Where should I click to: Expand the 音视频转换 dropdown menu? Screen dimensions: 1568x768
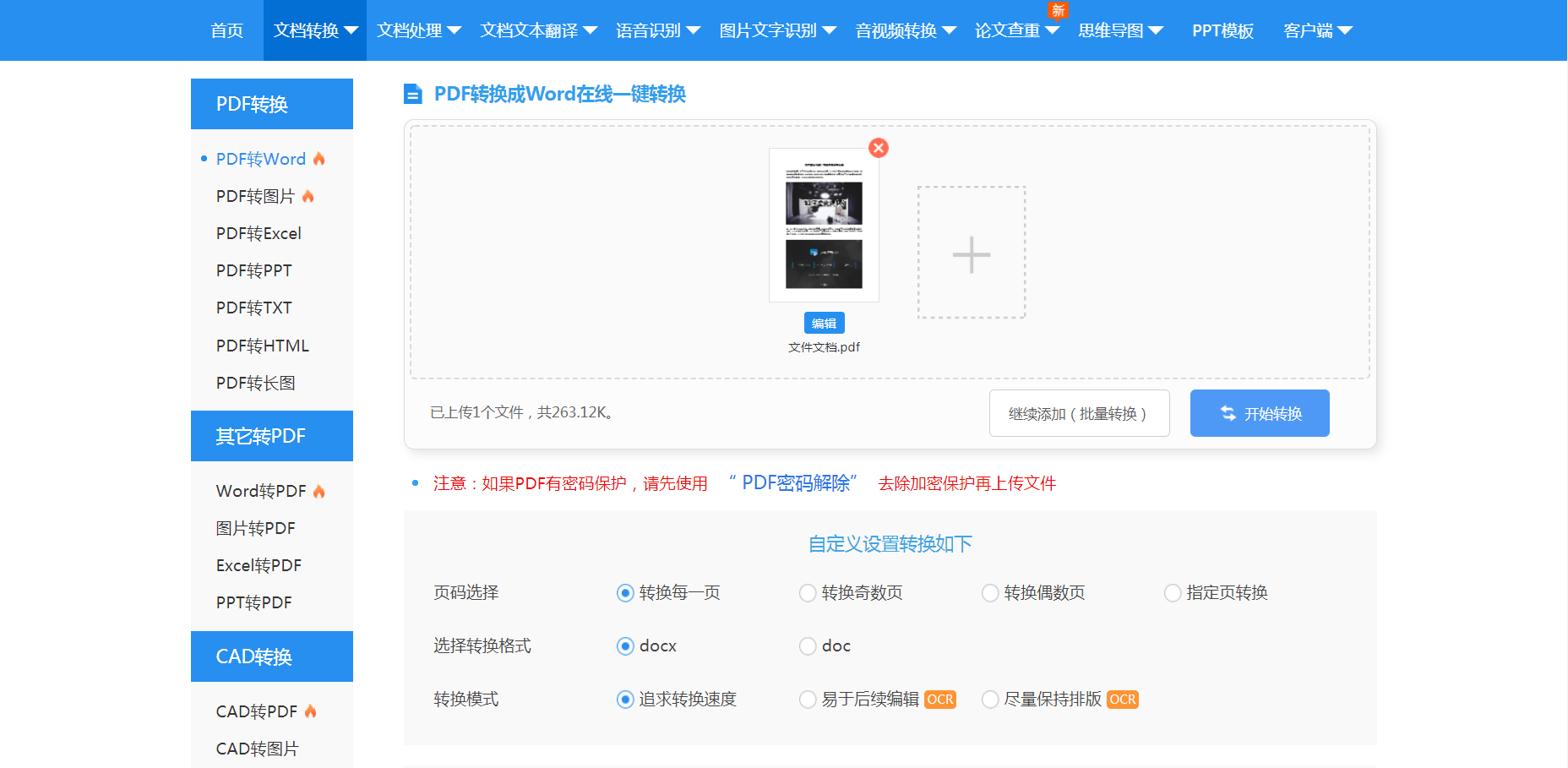click(905, 30)
